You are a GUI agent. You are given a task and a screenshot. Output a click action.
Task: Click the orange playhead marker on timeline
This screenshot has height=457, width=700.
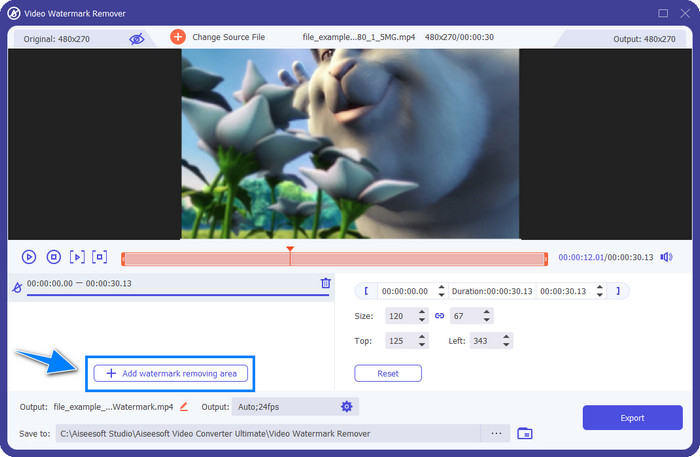coord(290,249)
